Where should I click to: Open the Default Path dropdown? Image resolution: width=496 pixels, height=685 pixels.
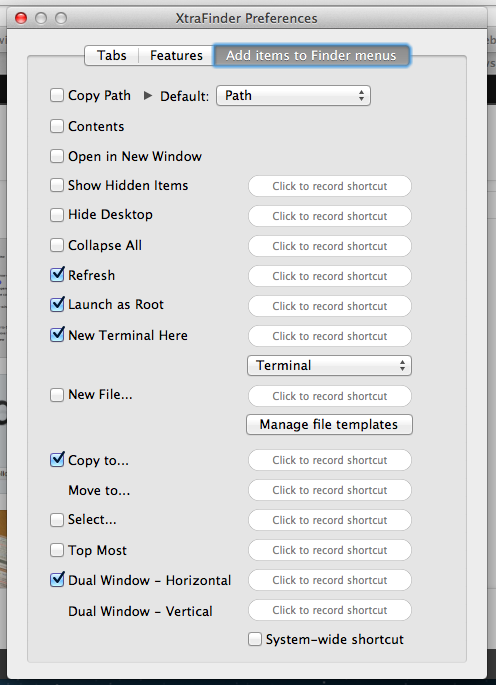[293, 96]
